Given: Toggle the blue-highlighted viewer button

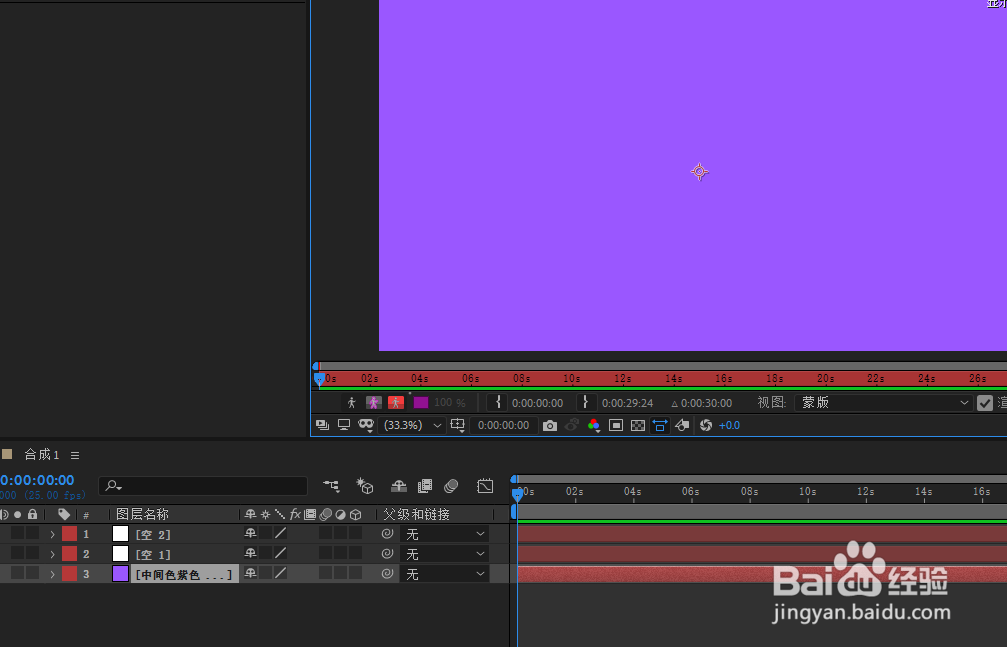Looking at the screenshot, I should point(660,425).
